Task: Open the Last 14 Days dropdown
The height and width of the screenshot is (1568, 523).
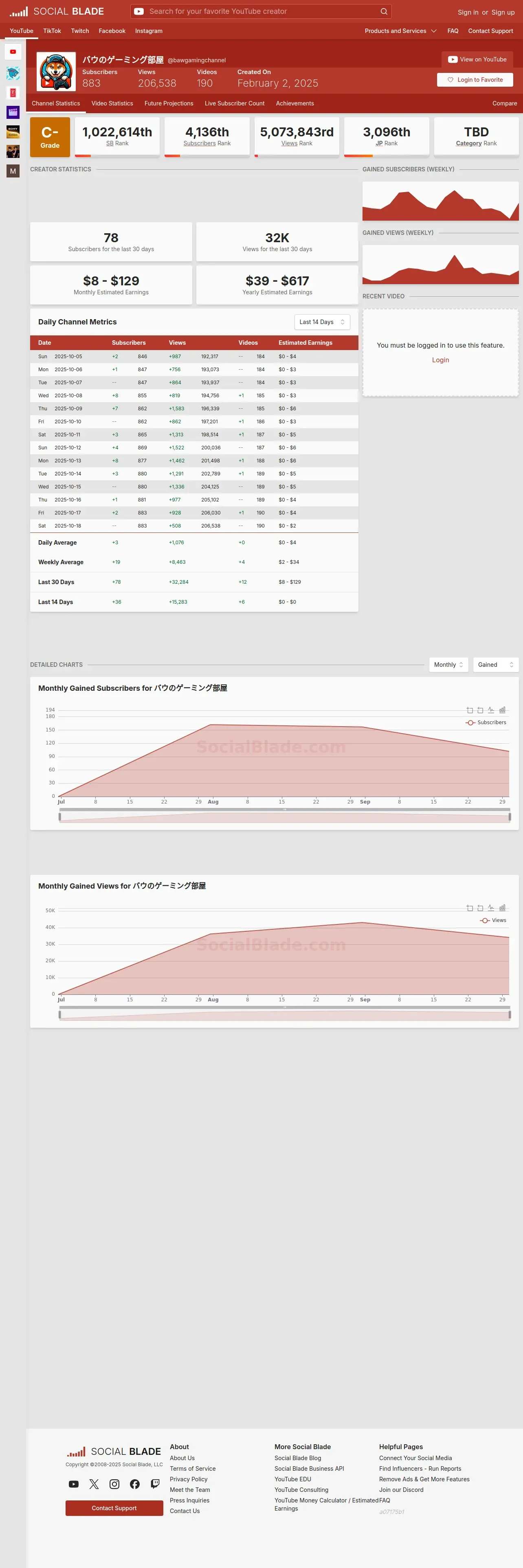Action: [322, 322]
